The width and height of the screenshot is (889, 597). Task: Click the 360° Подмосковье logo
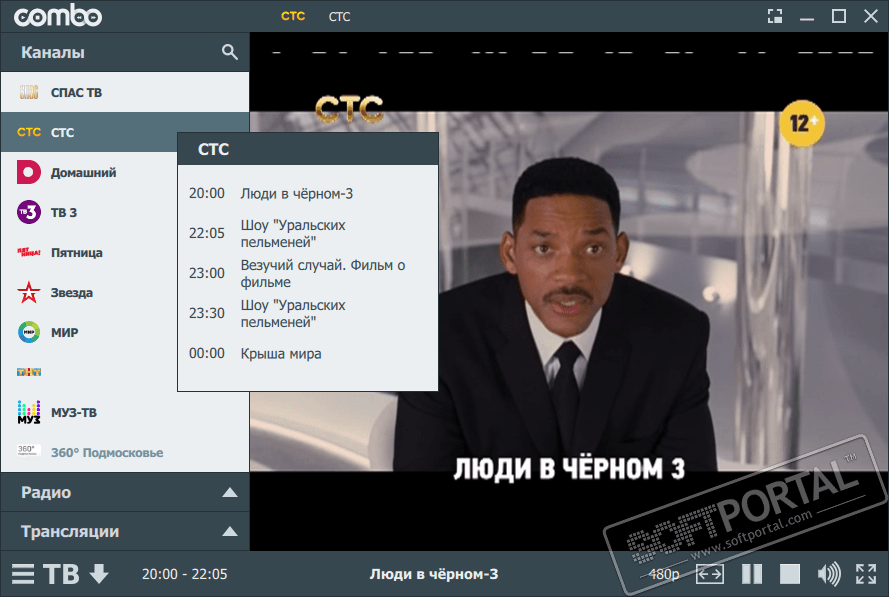click(x=29, y=452)
